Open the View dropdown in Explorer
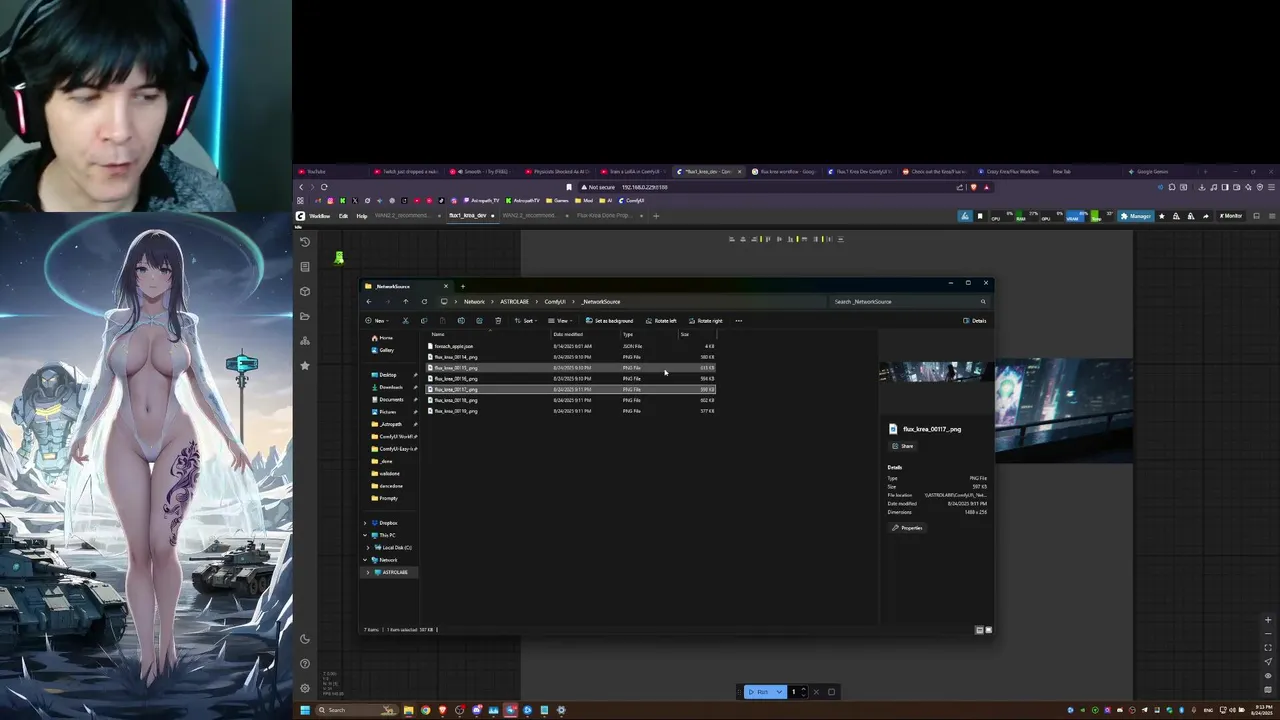Image resolution: width=1280 pixels, height=720 pixels. (x=561, y=321)
